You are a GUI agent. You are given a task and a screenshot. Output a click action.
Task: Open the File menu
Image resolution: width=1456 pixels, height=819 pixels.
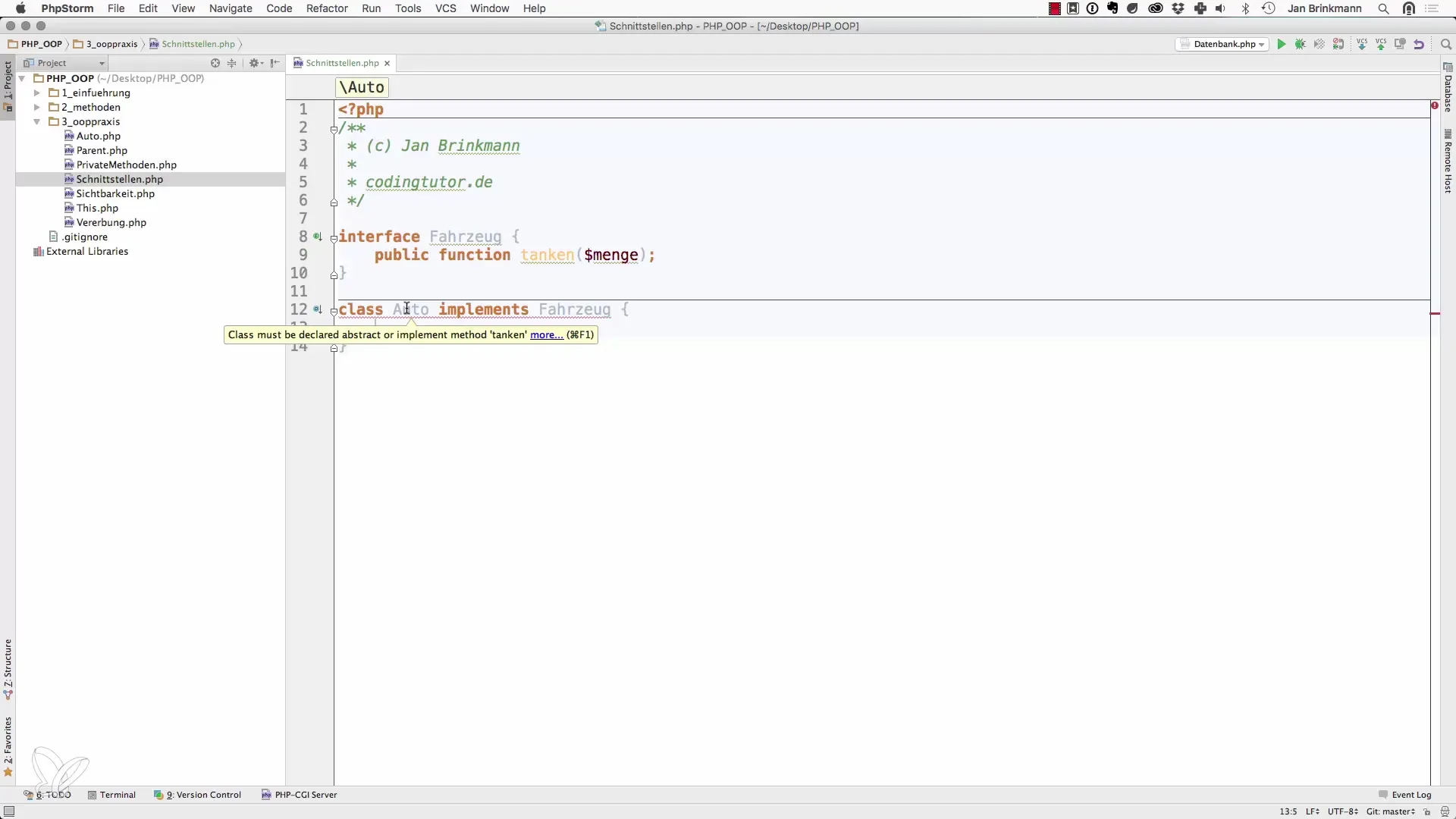(116, 8)
